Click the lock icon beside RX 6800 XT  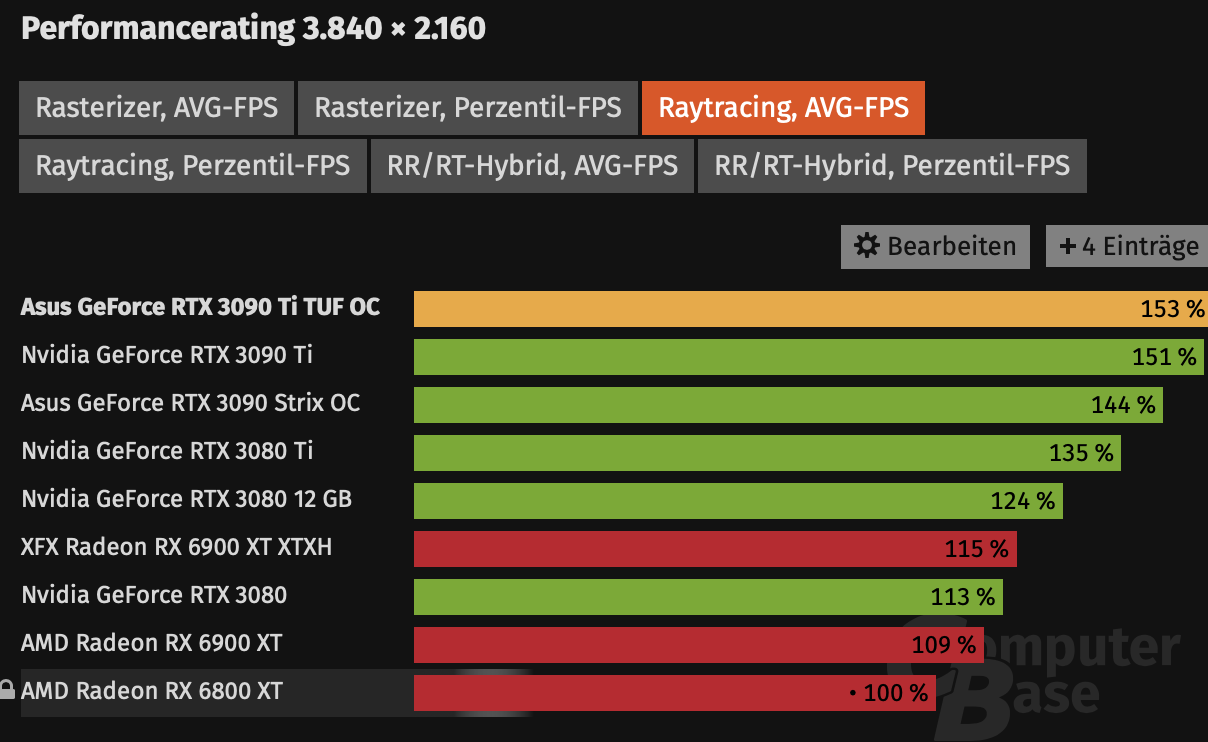pos(7,690)
